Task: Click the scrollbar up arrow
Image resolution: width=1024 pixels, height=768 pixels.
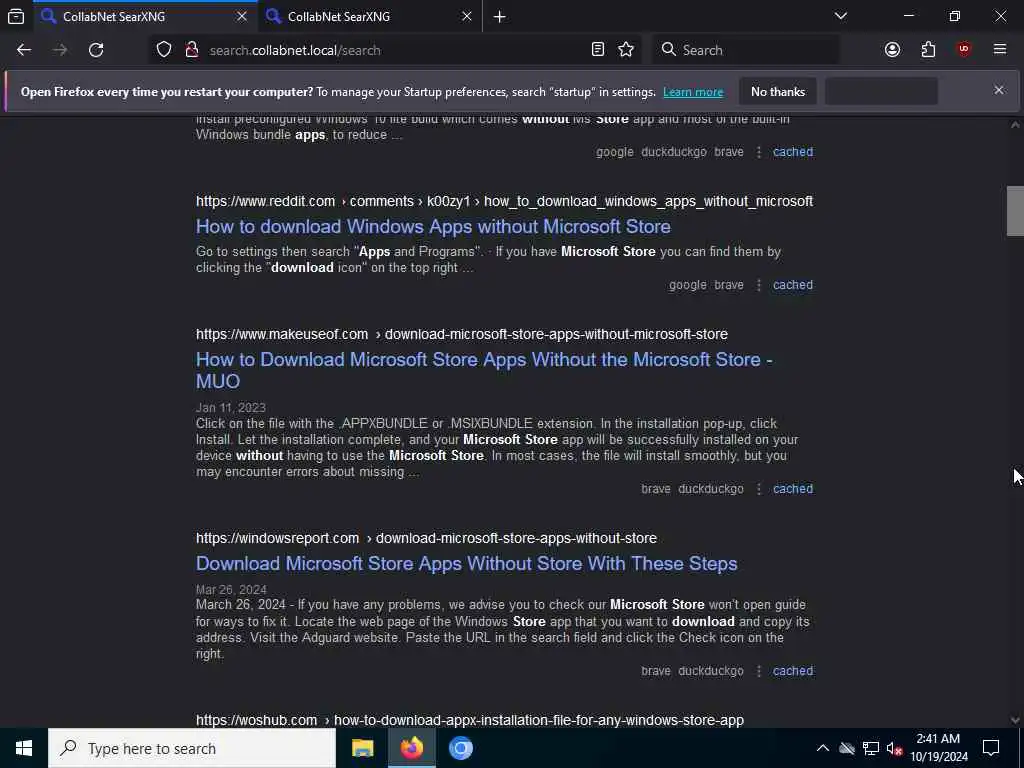Action: tap(1015, 124)
